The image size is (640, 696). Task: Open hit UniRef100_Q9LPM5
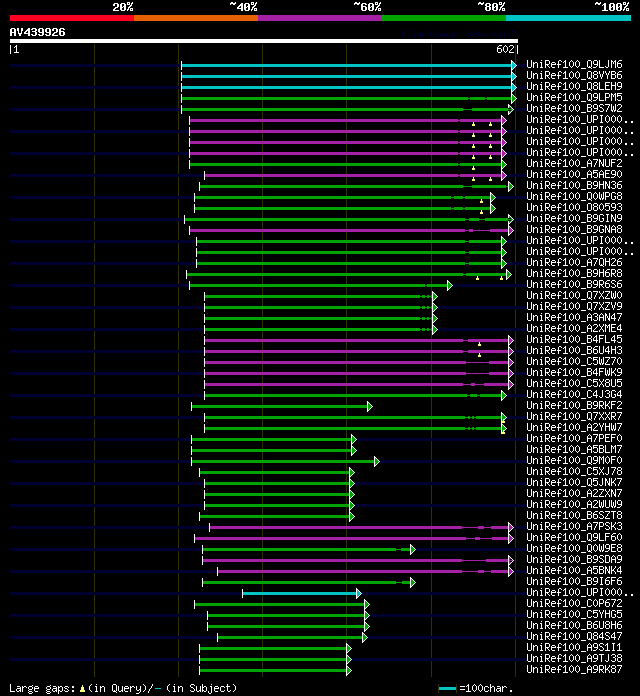coord(574,97)
